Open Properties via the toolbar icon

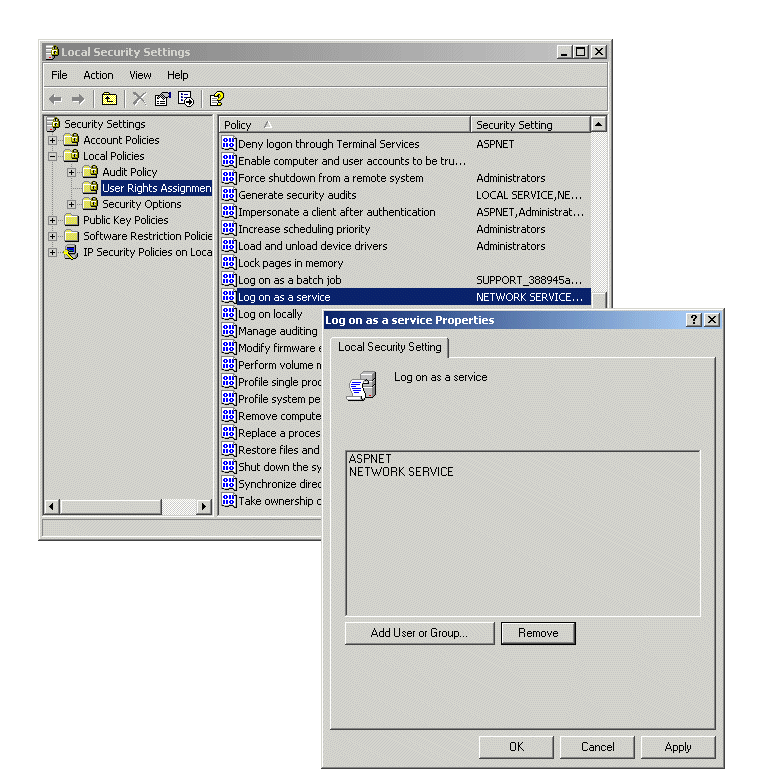[162, 99]
